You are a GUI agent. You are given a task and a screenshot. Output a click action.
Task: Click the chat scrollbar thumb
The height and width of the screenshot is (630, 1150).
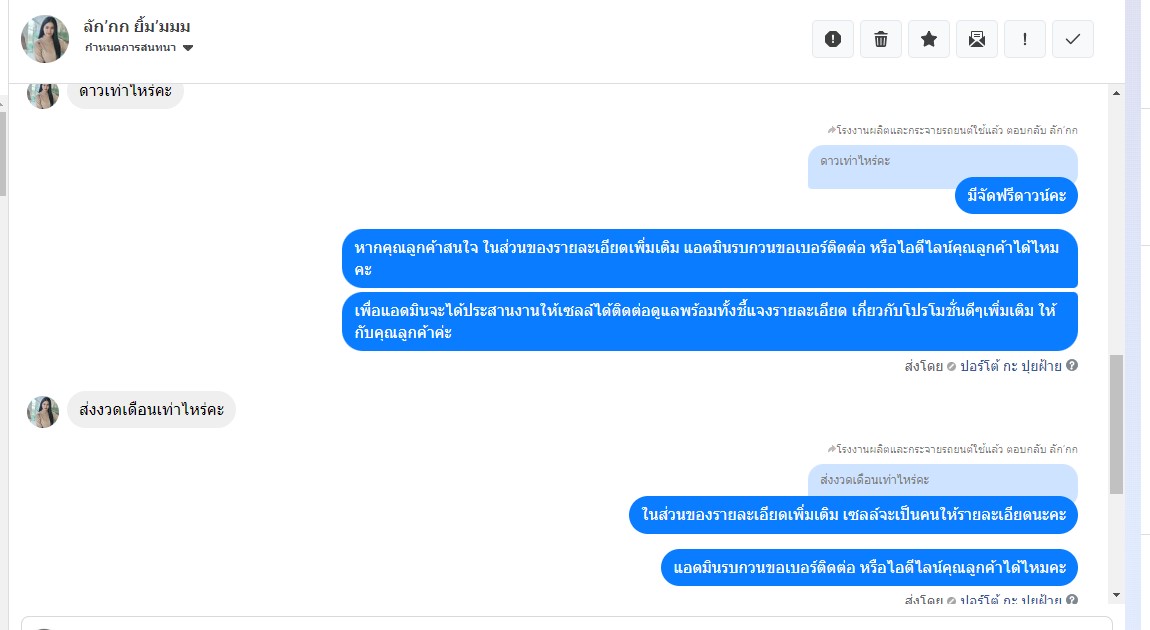(1116, 424)
